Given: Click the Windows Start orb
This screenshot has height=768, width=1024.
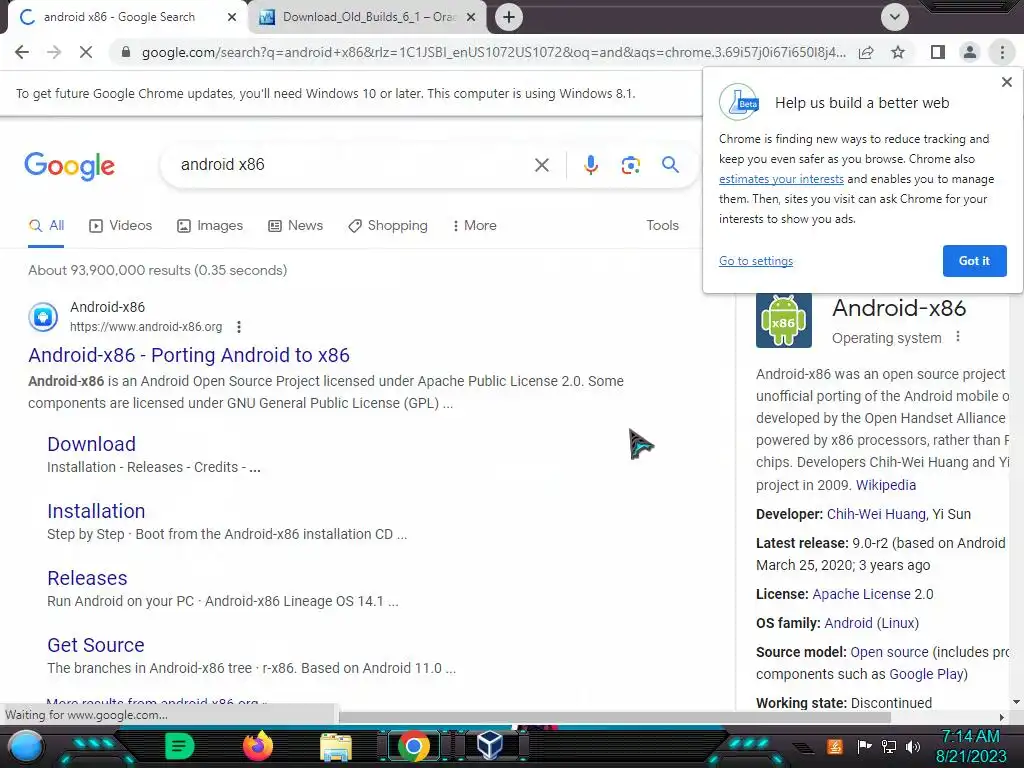Looking at the screenshot, I should (26, 747).
